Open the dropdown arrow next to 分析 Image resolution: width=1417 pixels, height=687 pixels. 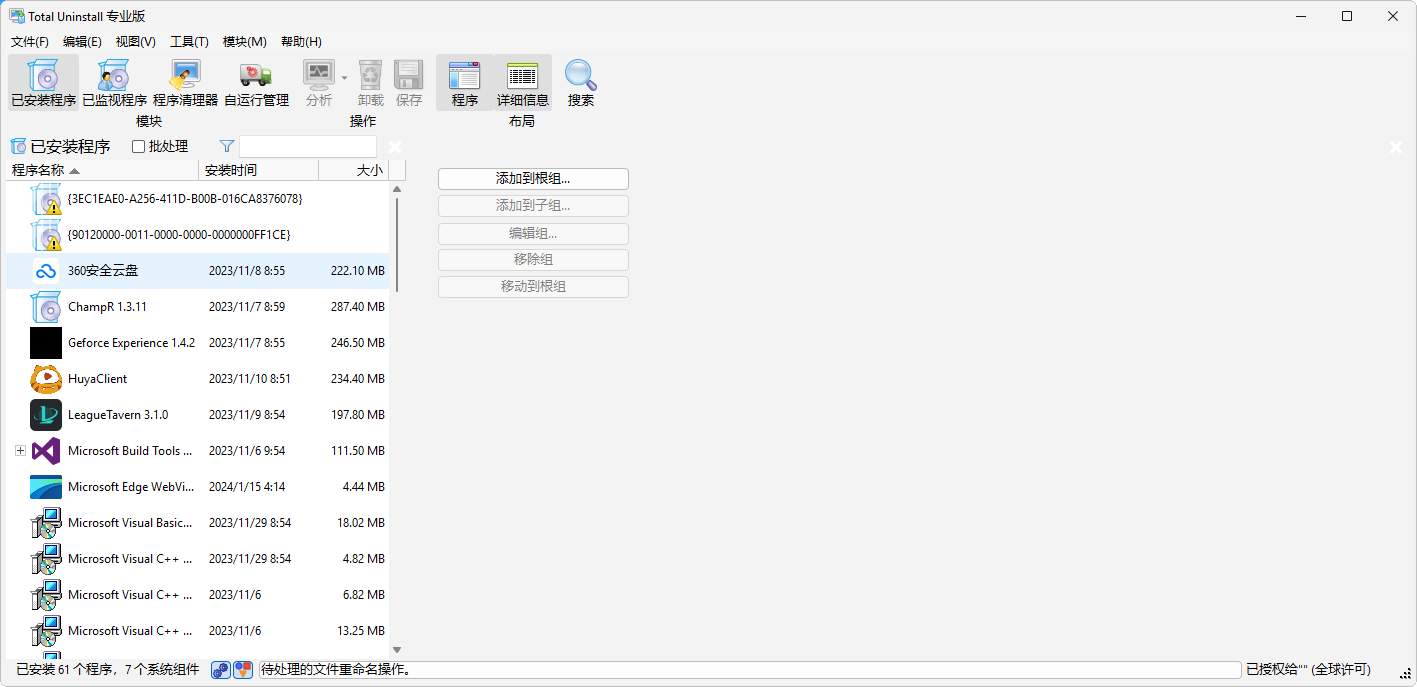pyautogui.click(x=344, y=77)
